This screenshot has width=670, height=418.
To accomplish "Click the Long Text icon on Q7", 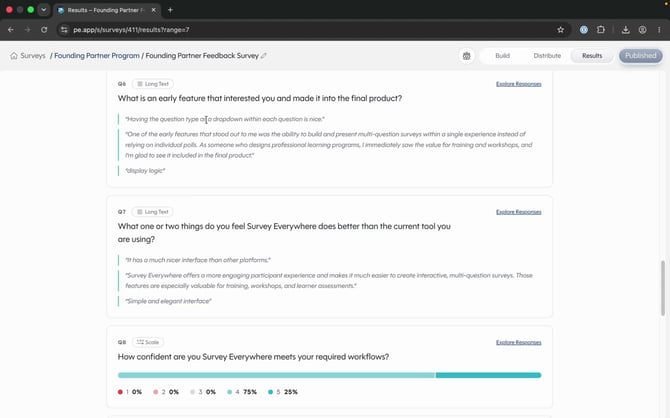I will click(x=140, y=212).
